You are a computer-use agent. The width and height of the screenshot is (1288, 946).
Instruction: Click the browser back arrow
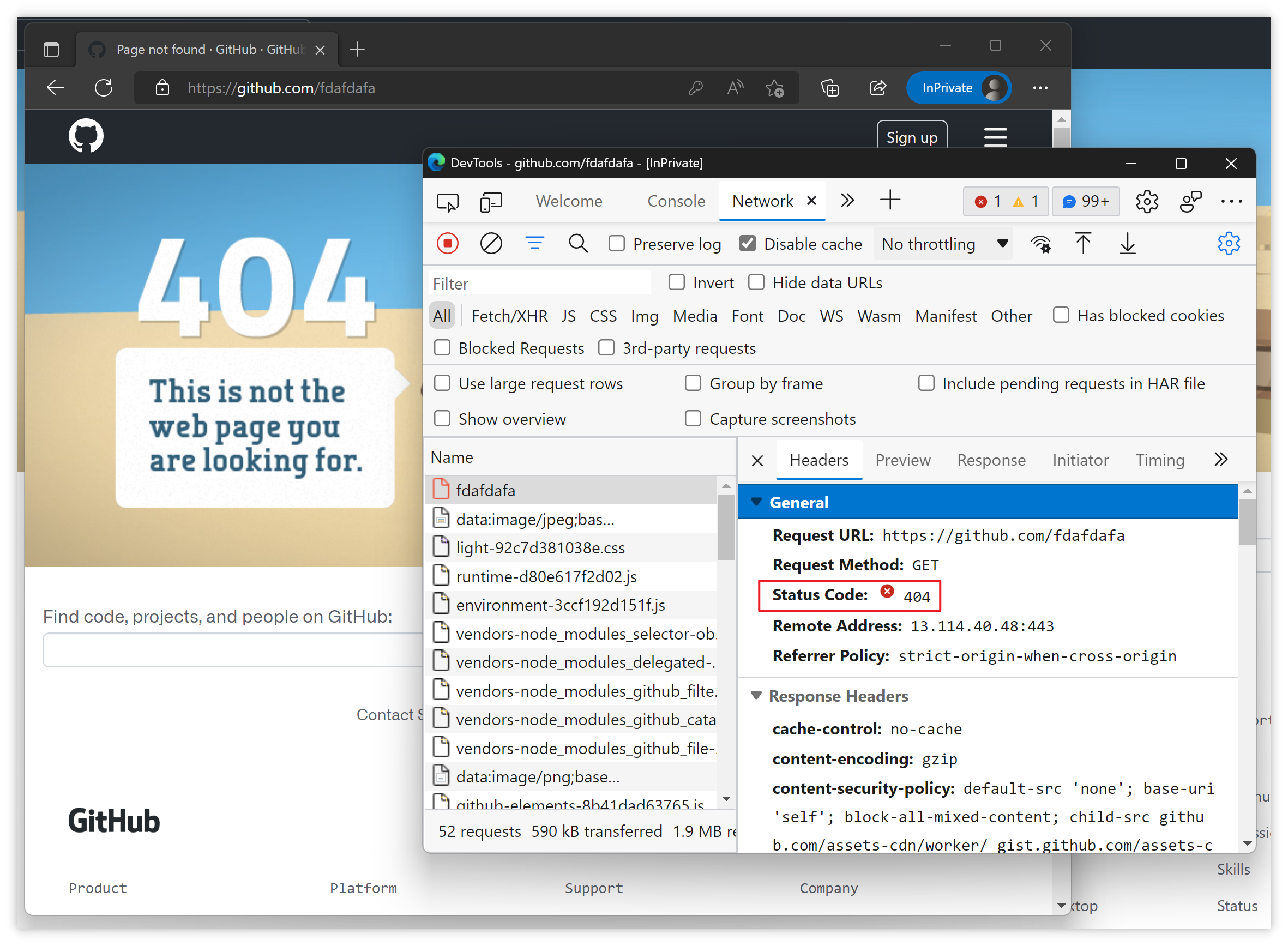coord(56,88)
